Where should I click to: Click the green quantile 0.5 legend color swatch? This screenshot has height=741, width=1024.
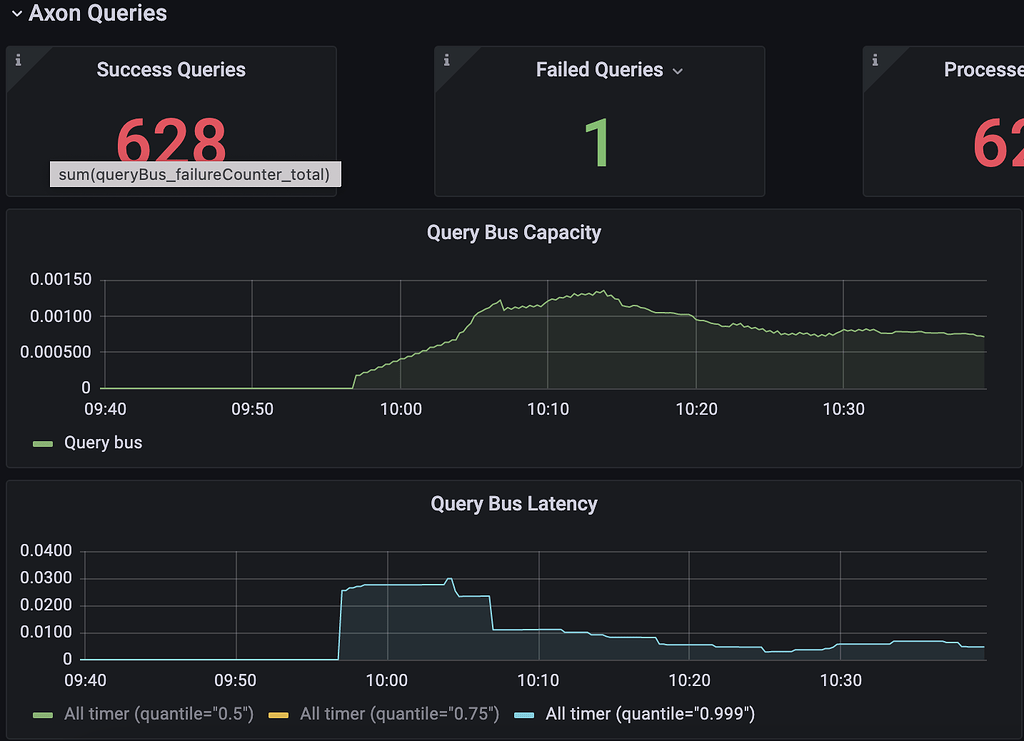[41, 714]
